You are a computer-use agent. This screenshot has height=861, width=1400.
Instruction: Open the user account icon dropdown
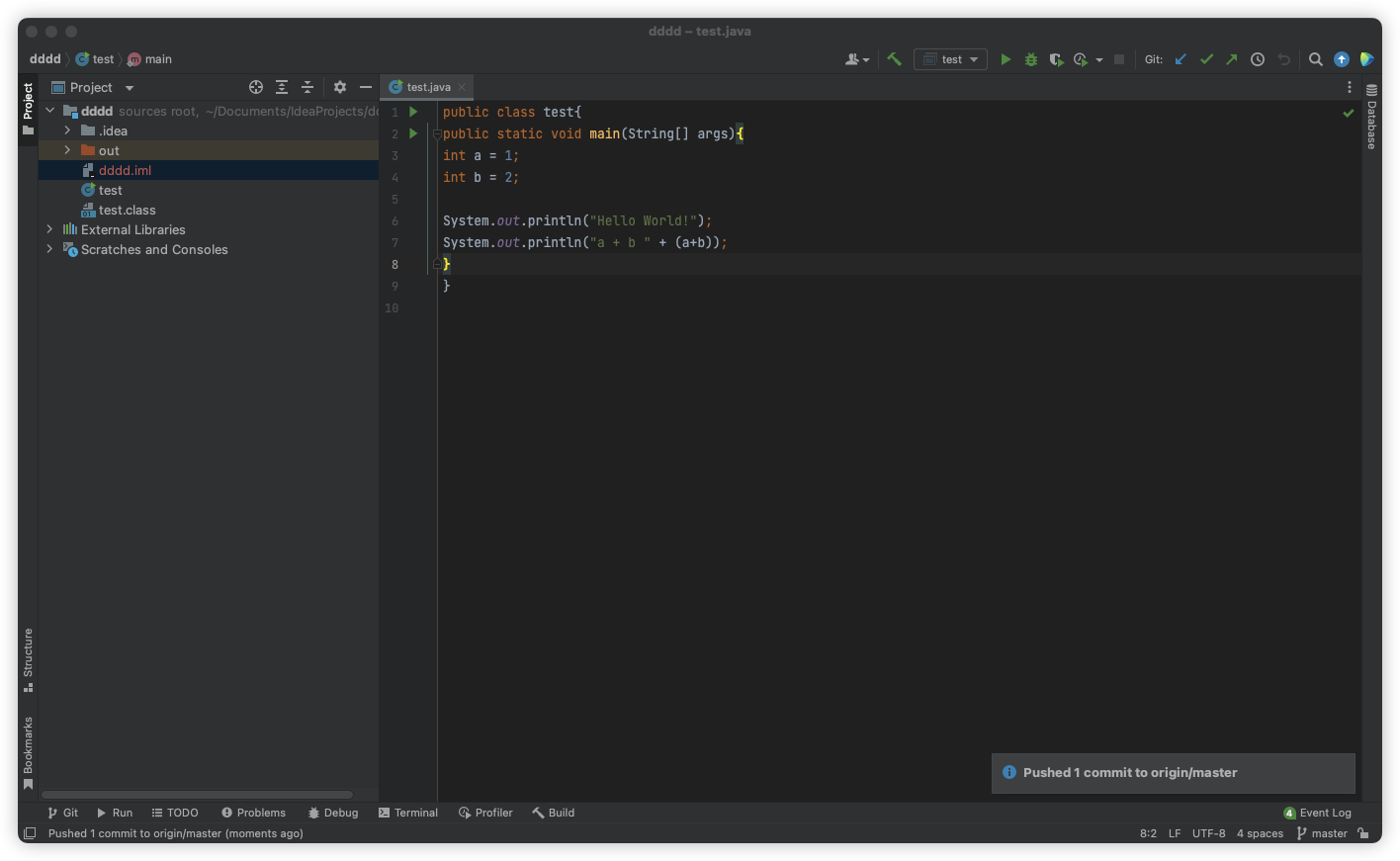[857, 59]
